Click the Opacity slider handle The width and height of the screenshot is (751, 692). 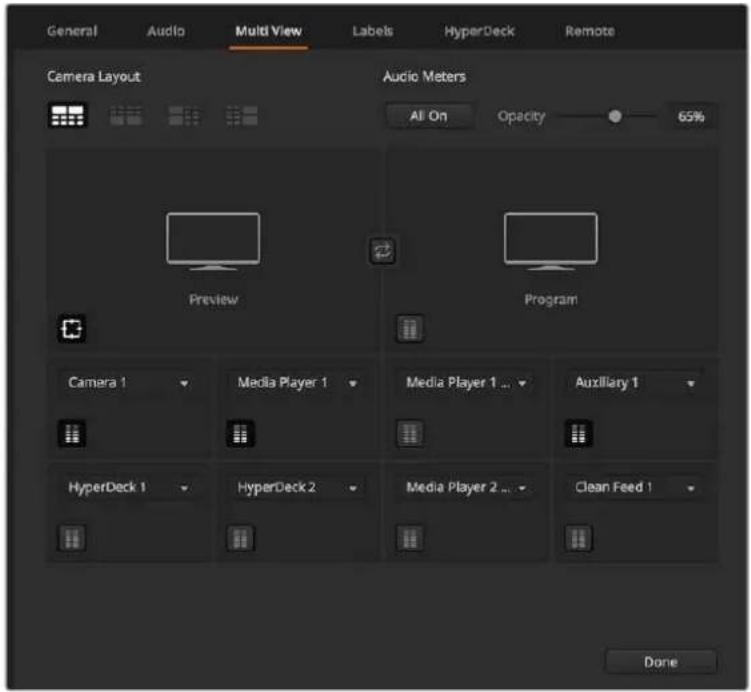[x=615, y=116]
